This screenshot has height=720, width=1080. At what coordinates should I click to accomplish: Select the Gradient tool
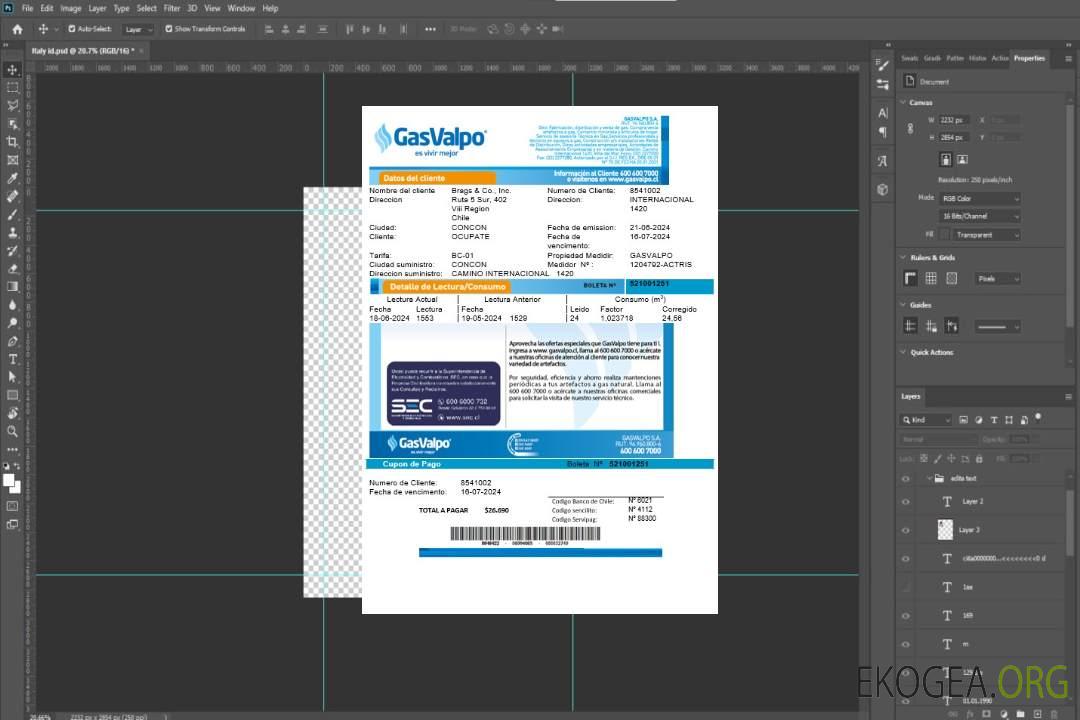point(12,287)
